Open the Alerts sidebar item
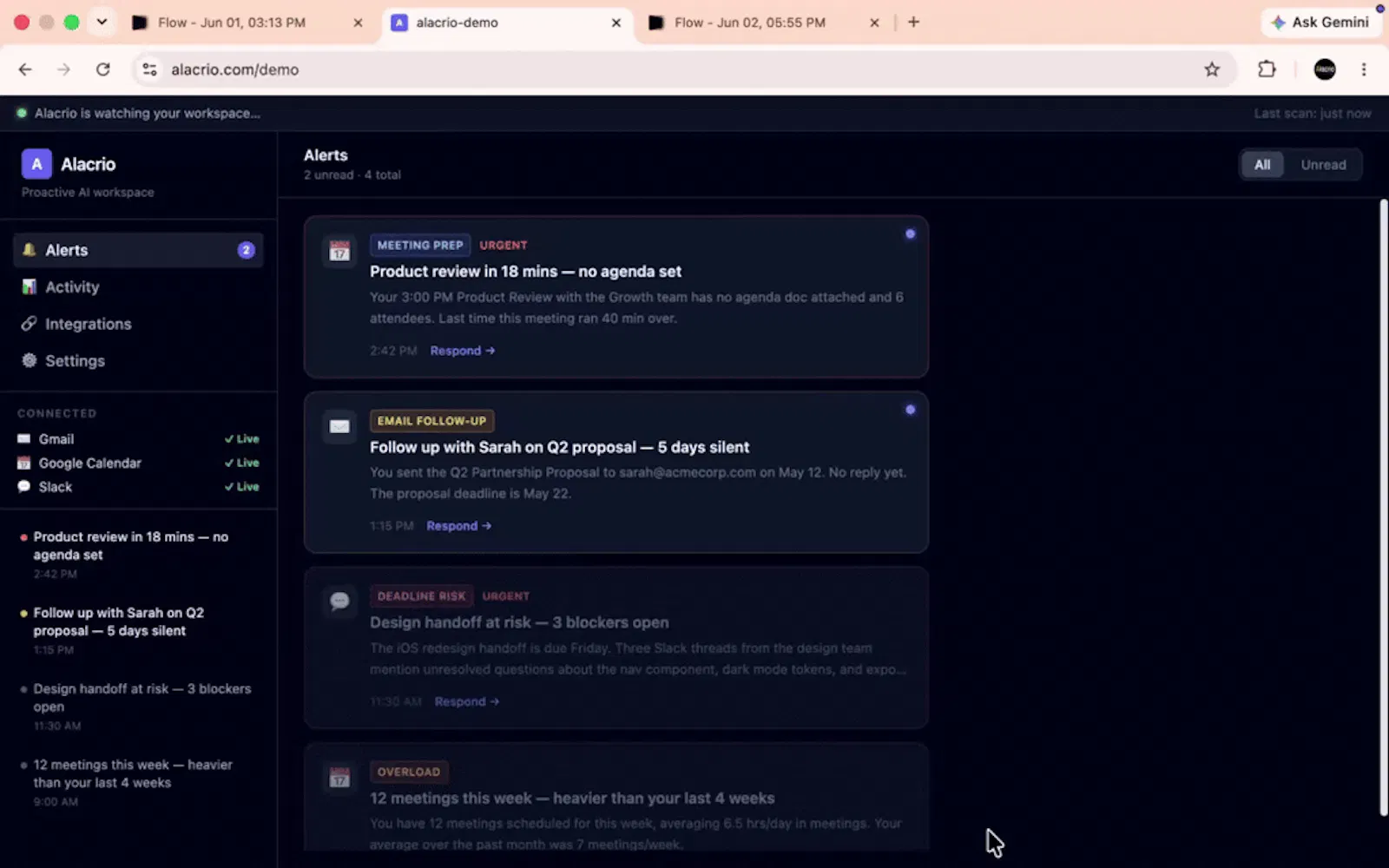 click(x=138, y=250)
